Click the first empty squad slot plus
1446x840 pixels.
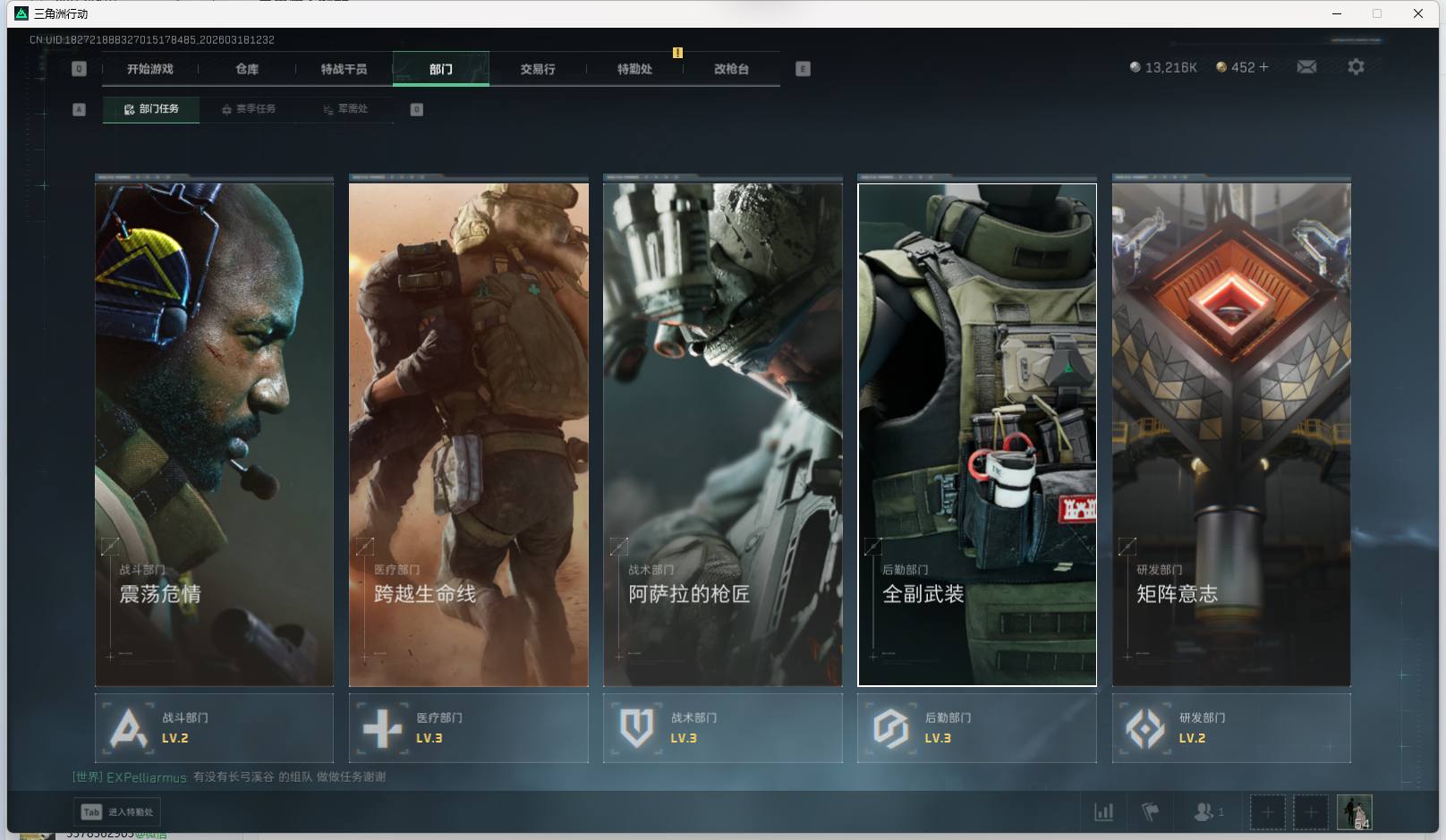click(x=1267, y=812)
